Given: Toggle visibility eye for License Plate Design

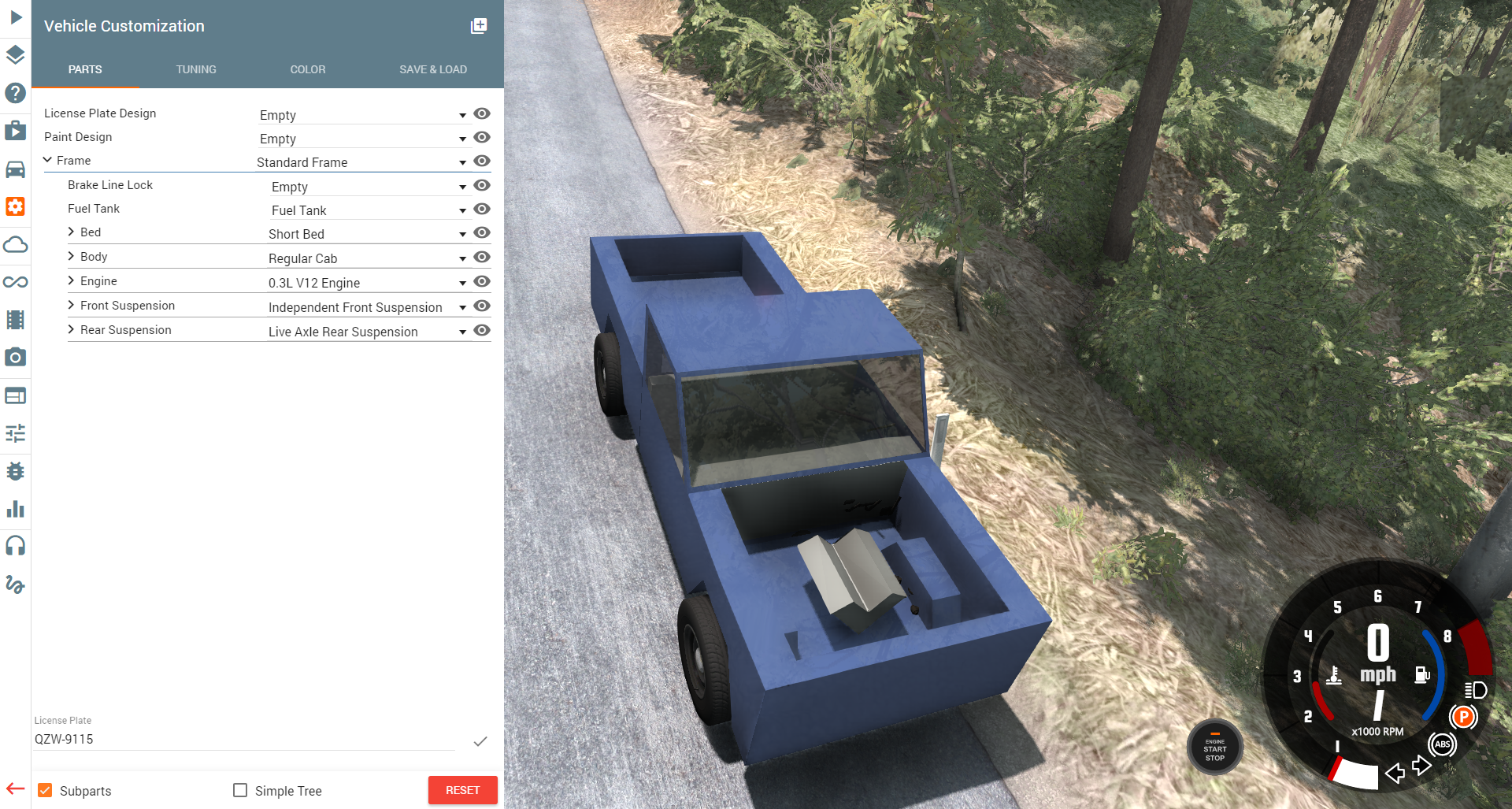Looking at the screenshot, I should (x=482, y=113).
